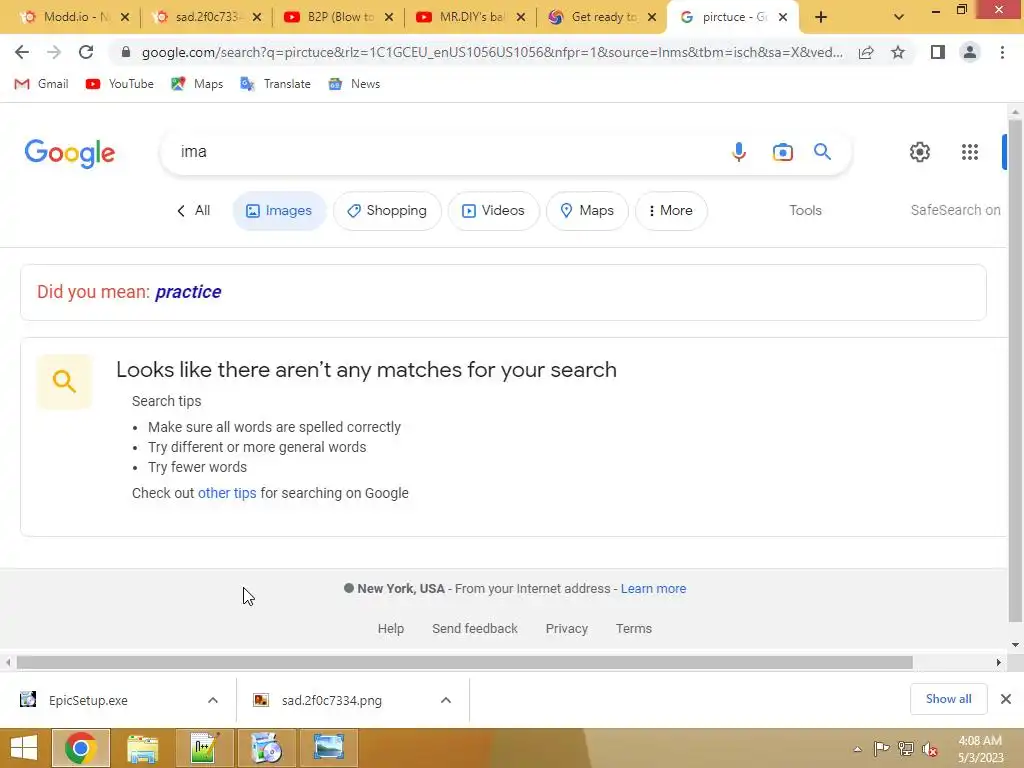Share this page icon in address bar

[x=866, y=52]
